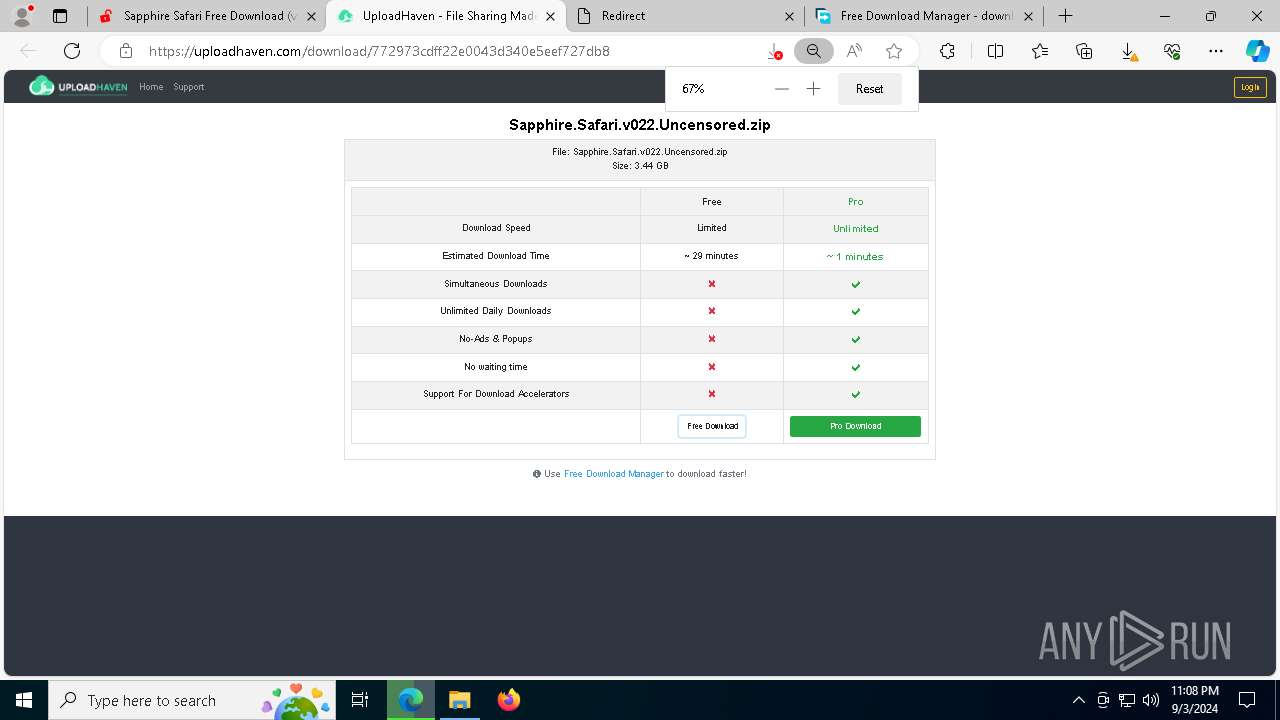Switch to Free Download Manager tab
Viewport: 1280px width, 720px height.
(x=924, y=16)
